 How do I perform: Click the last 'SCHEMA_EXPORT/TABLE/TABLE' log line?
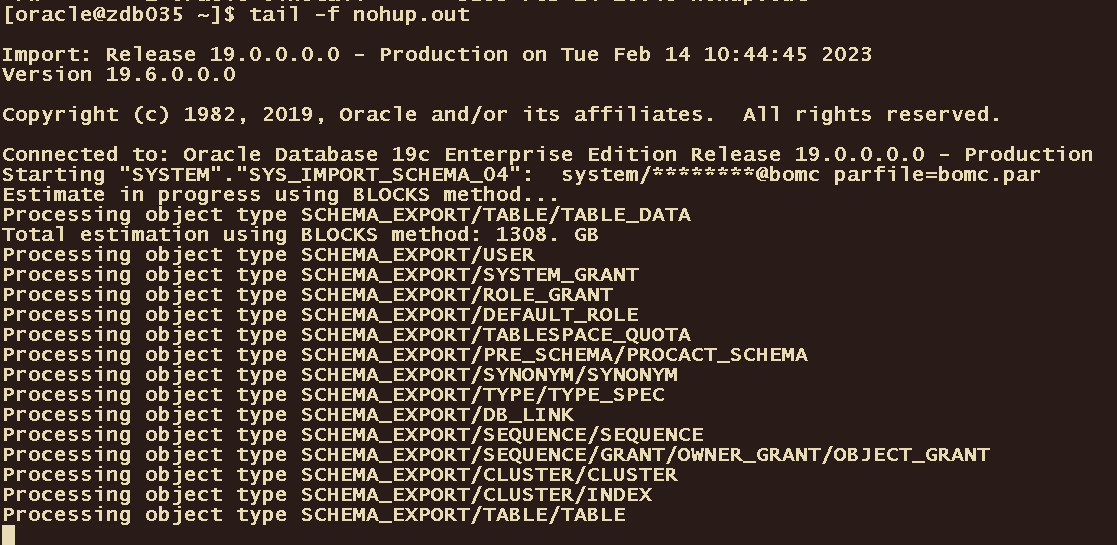coord(463,514)
